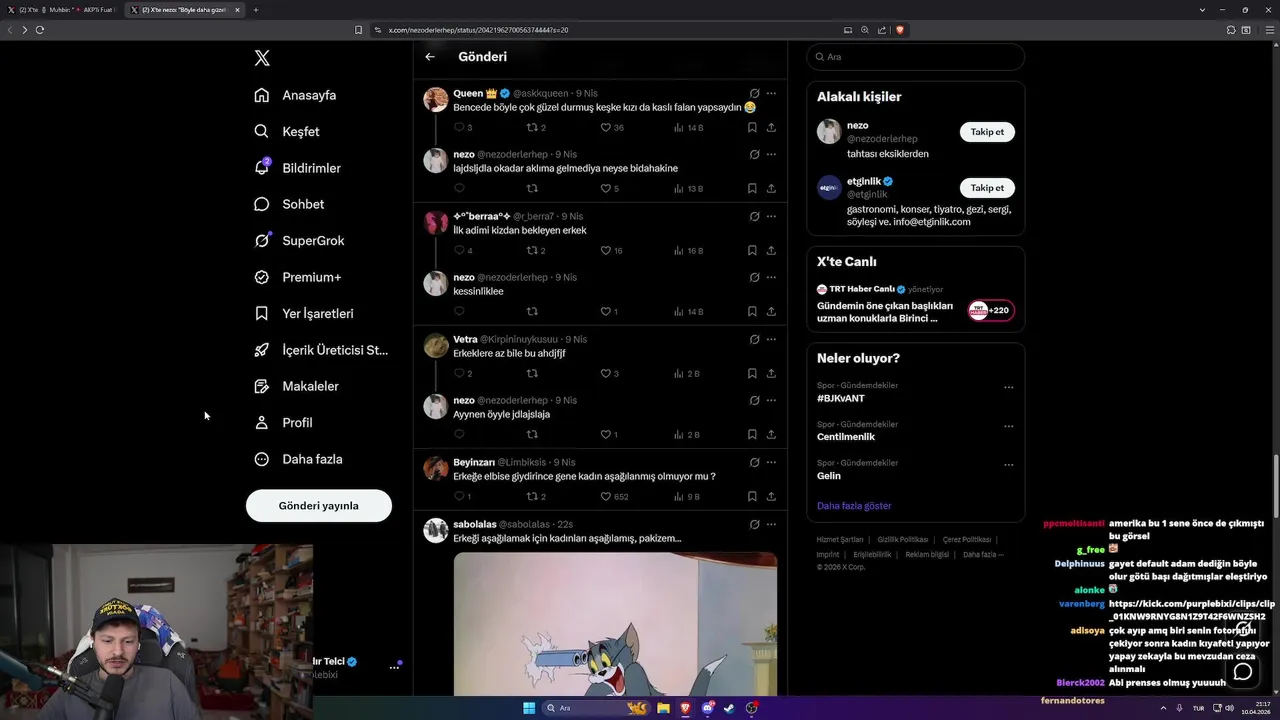1280x720 pixels.
Task: Open #BJKvANT trending topic
Action: pyautogui.click(x=841, y=398)
